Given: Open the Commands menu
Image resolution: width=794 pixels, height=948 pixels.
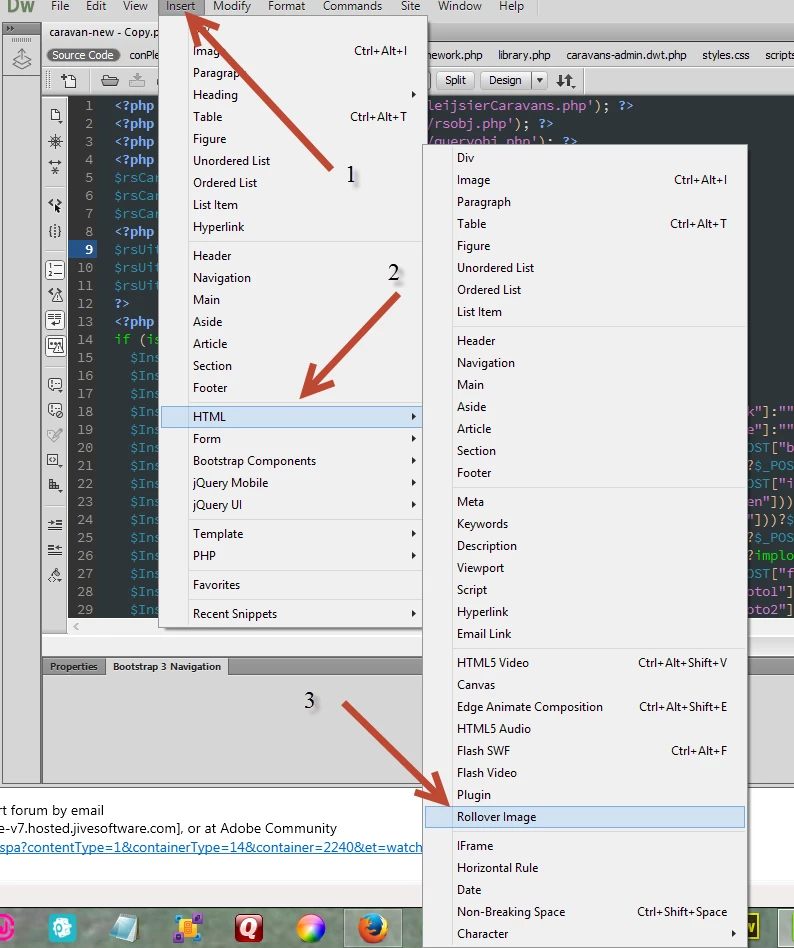Looking at the screenshot, I should (x=352, y=7).
